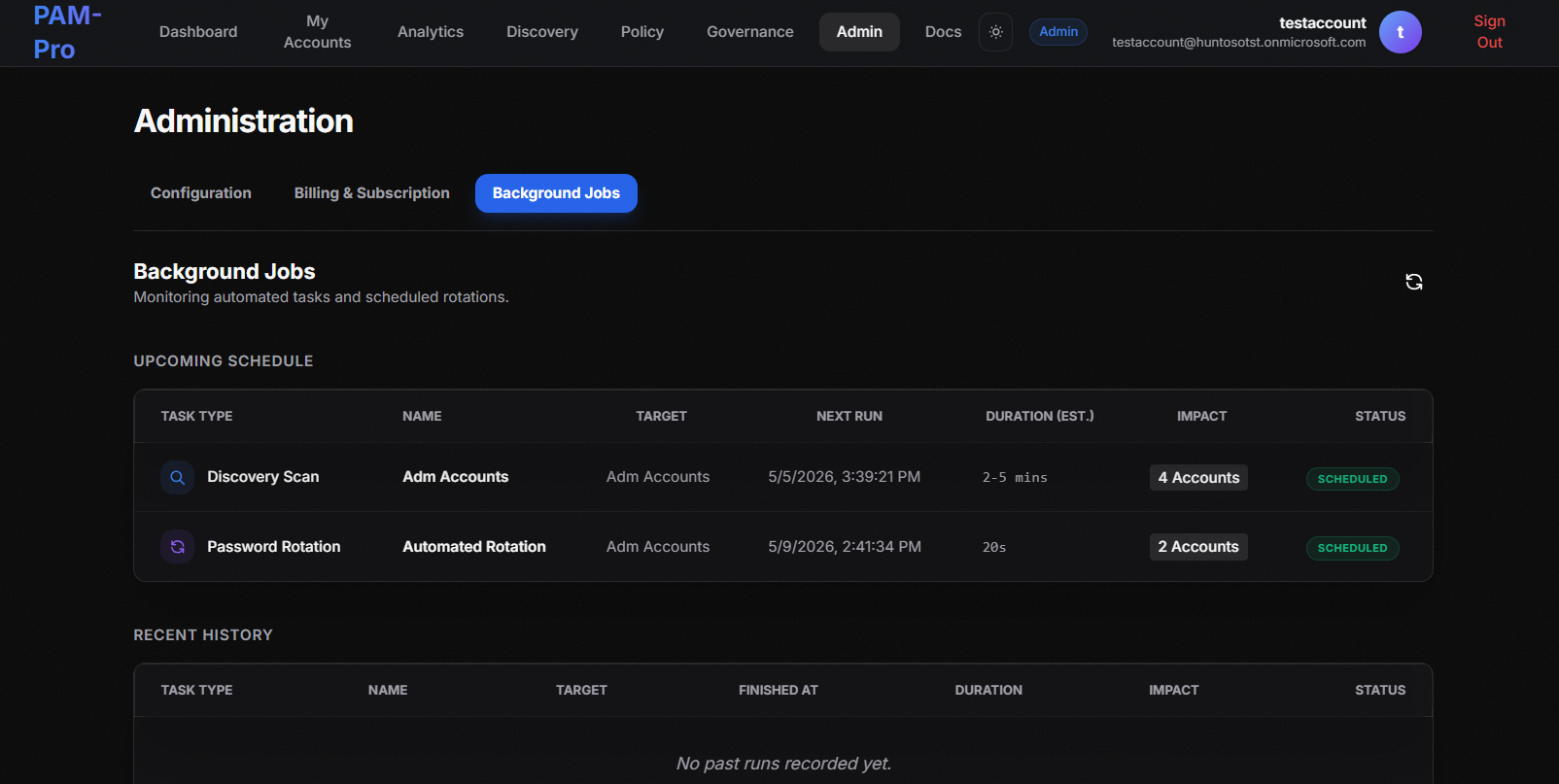Click the refresh background jobs icon
Viewport: 1559px width, 784px height.
[x=1414, y=282]
